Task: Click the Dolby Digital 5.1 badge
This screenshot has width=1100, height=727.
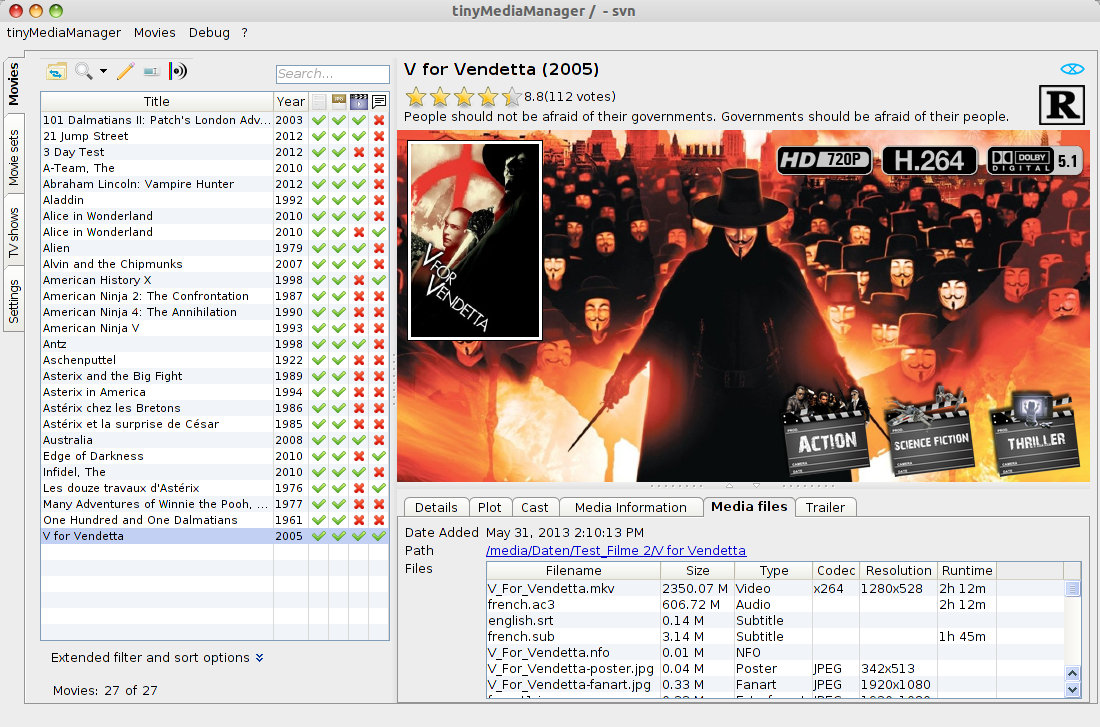Action: [1033, 161]
